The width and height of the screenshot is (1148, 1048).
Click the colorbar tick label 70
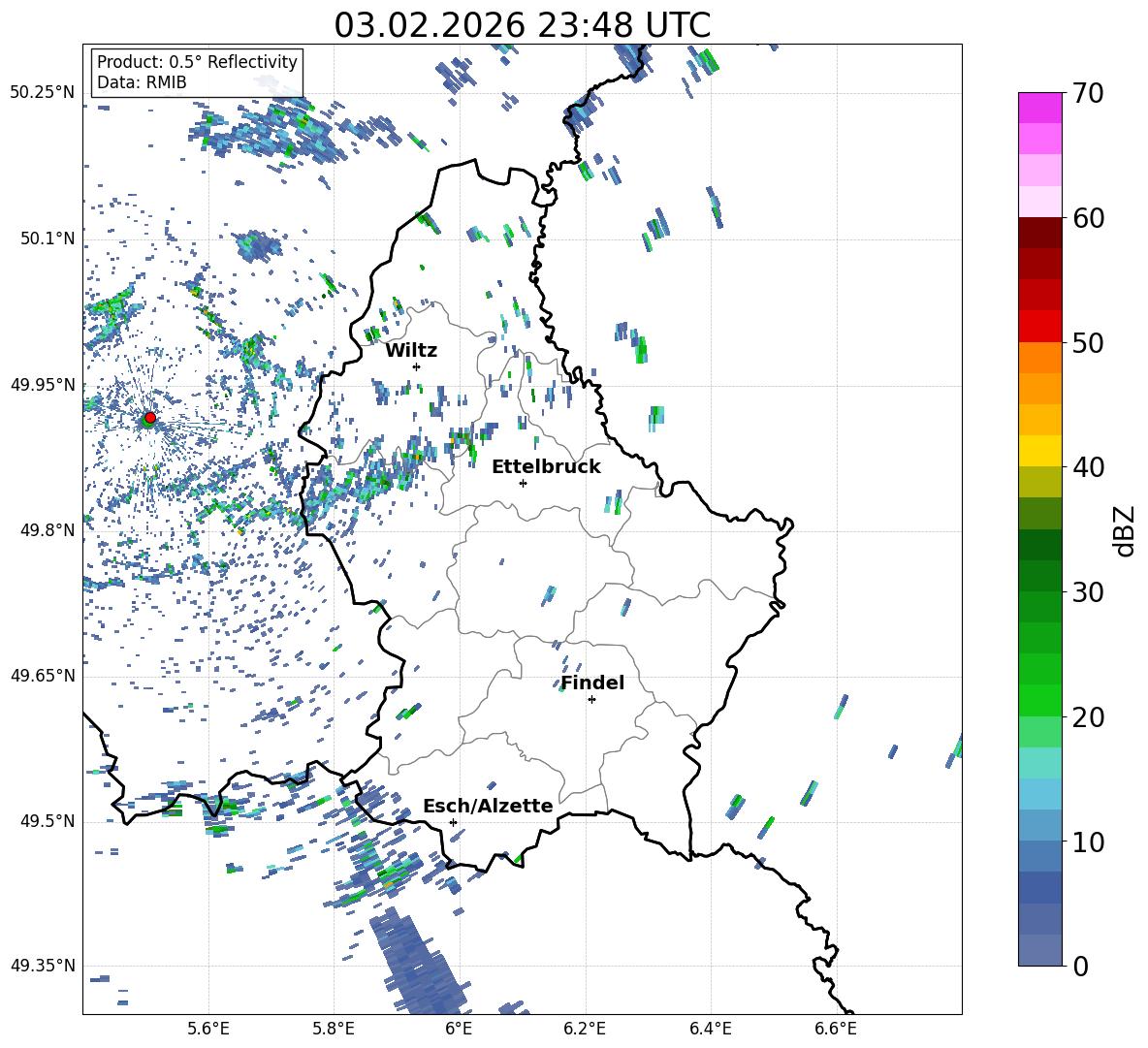coord(1087,94)
